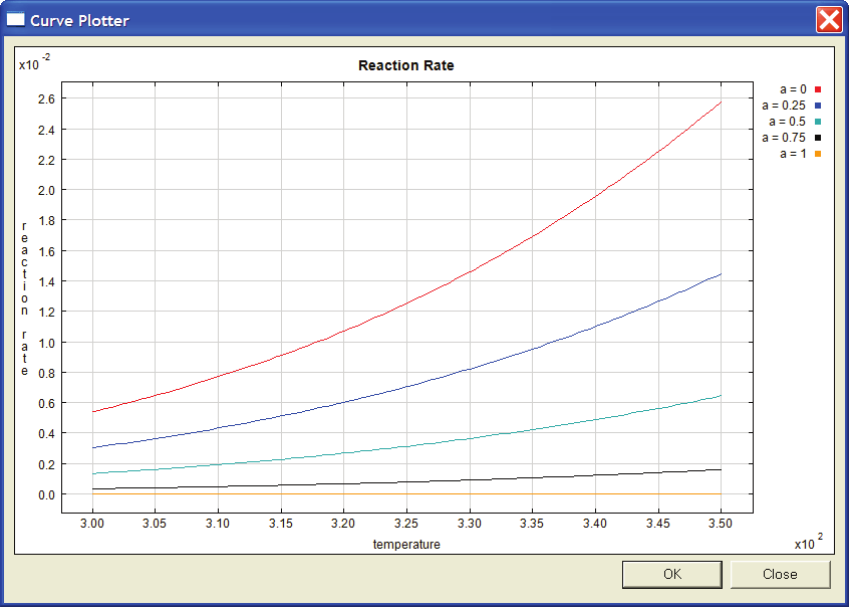This screenshot has width=849, height=607.
Task: Click the x-axis tick label 3.35
Action: point(532,524)
